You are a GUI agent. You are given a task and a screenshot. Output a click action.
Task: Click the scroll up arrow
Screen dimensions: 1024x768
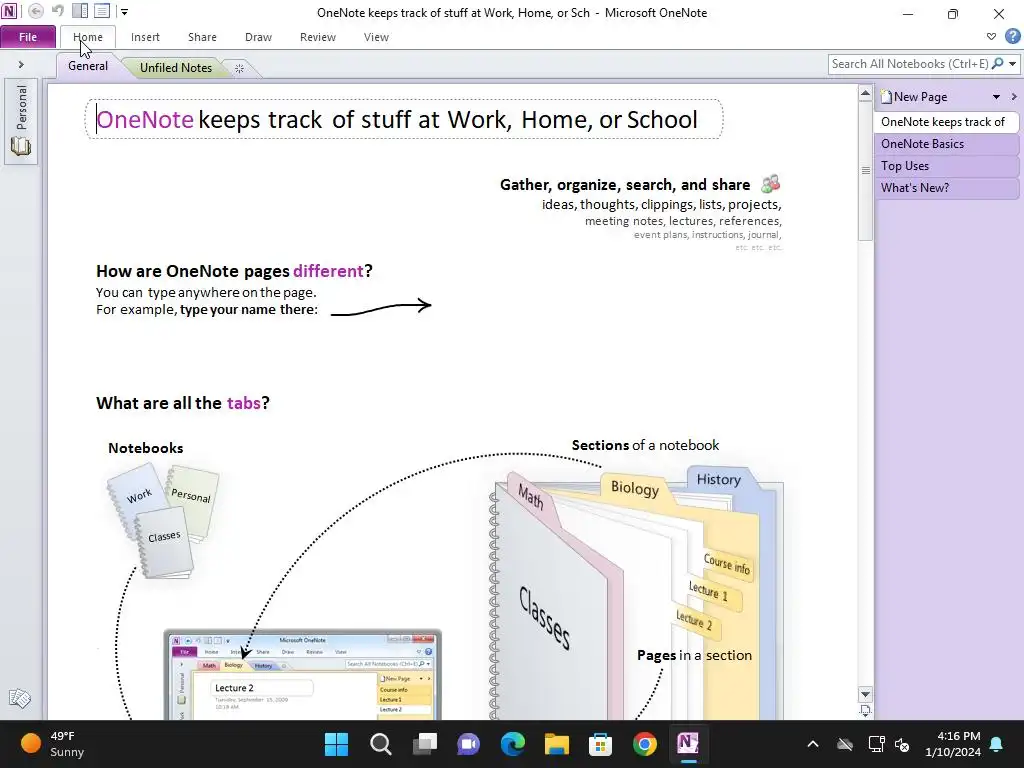(x=865, y=93)
